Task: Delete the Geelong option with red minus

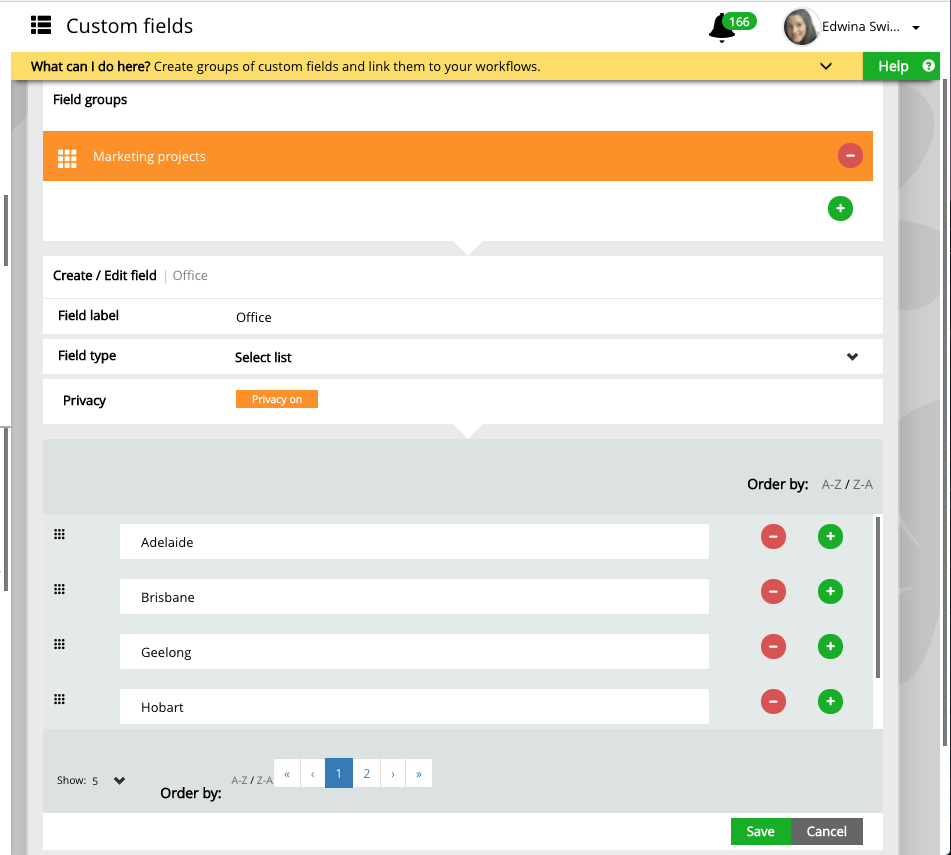Action: [x=773, y=646]
